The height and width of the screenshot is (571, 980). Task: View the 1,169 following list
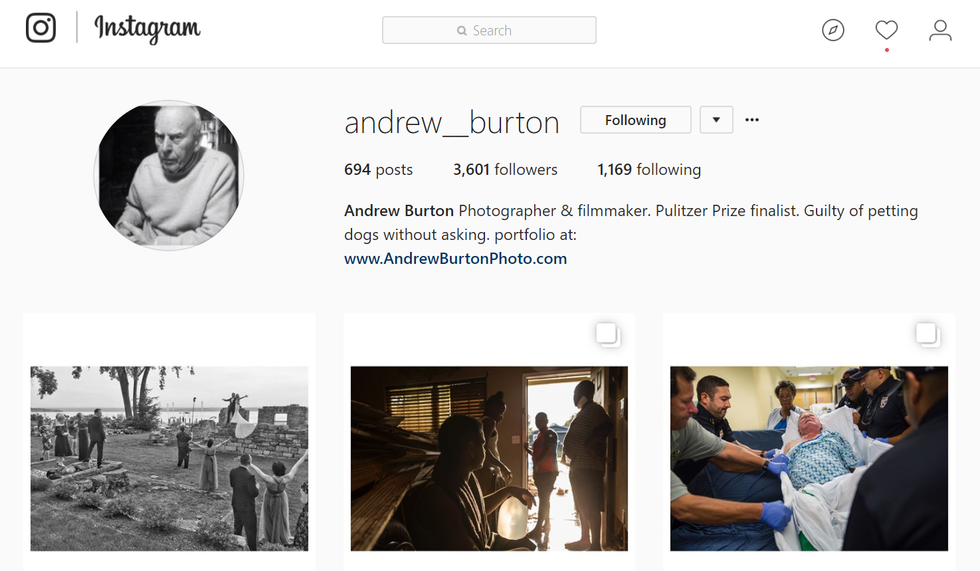coord(649,169)
